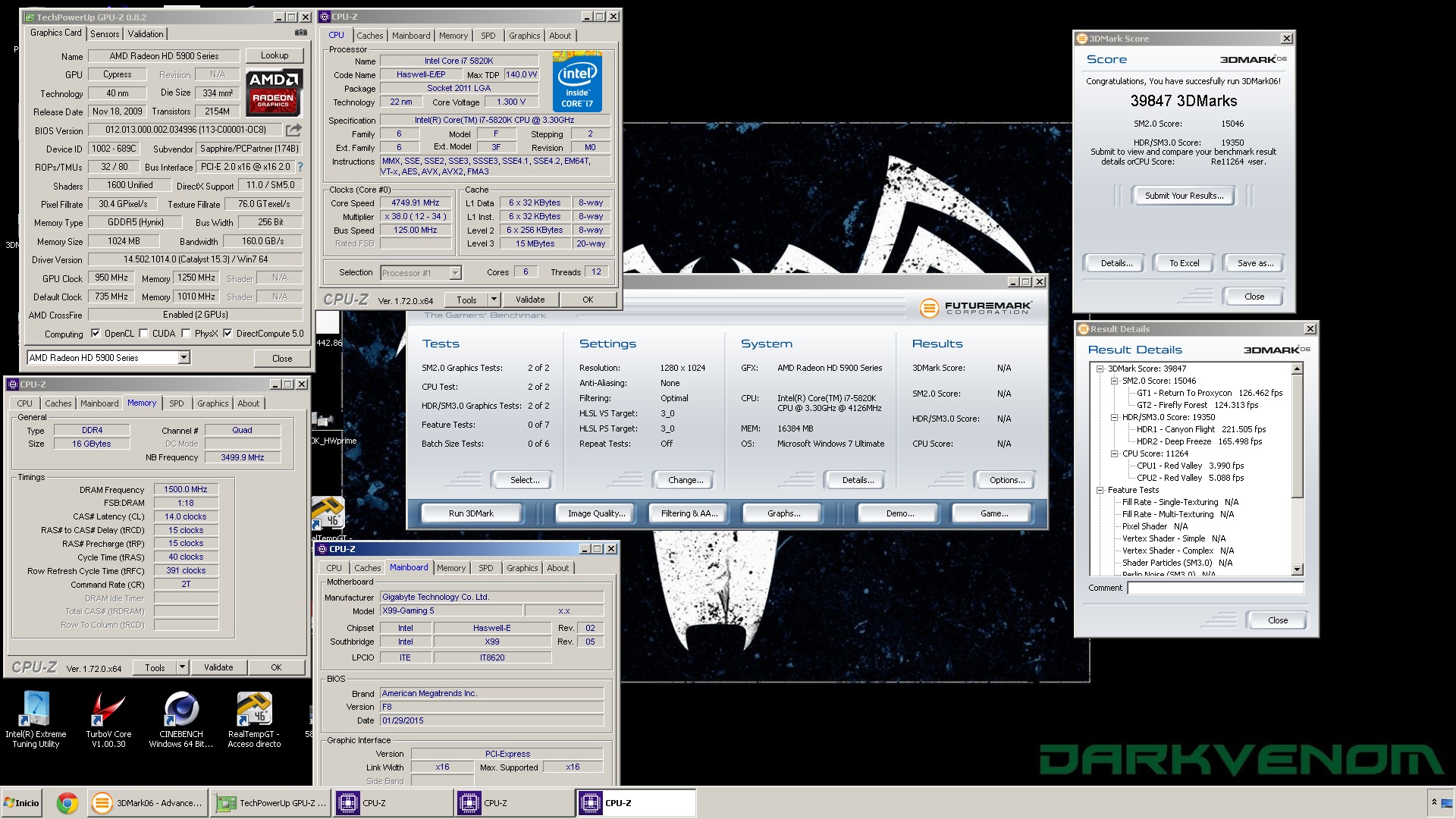Click the Futuremark Corporation logo
This screenshot has height=819, width=1456.
(x=975, y=308)
